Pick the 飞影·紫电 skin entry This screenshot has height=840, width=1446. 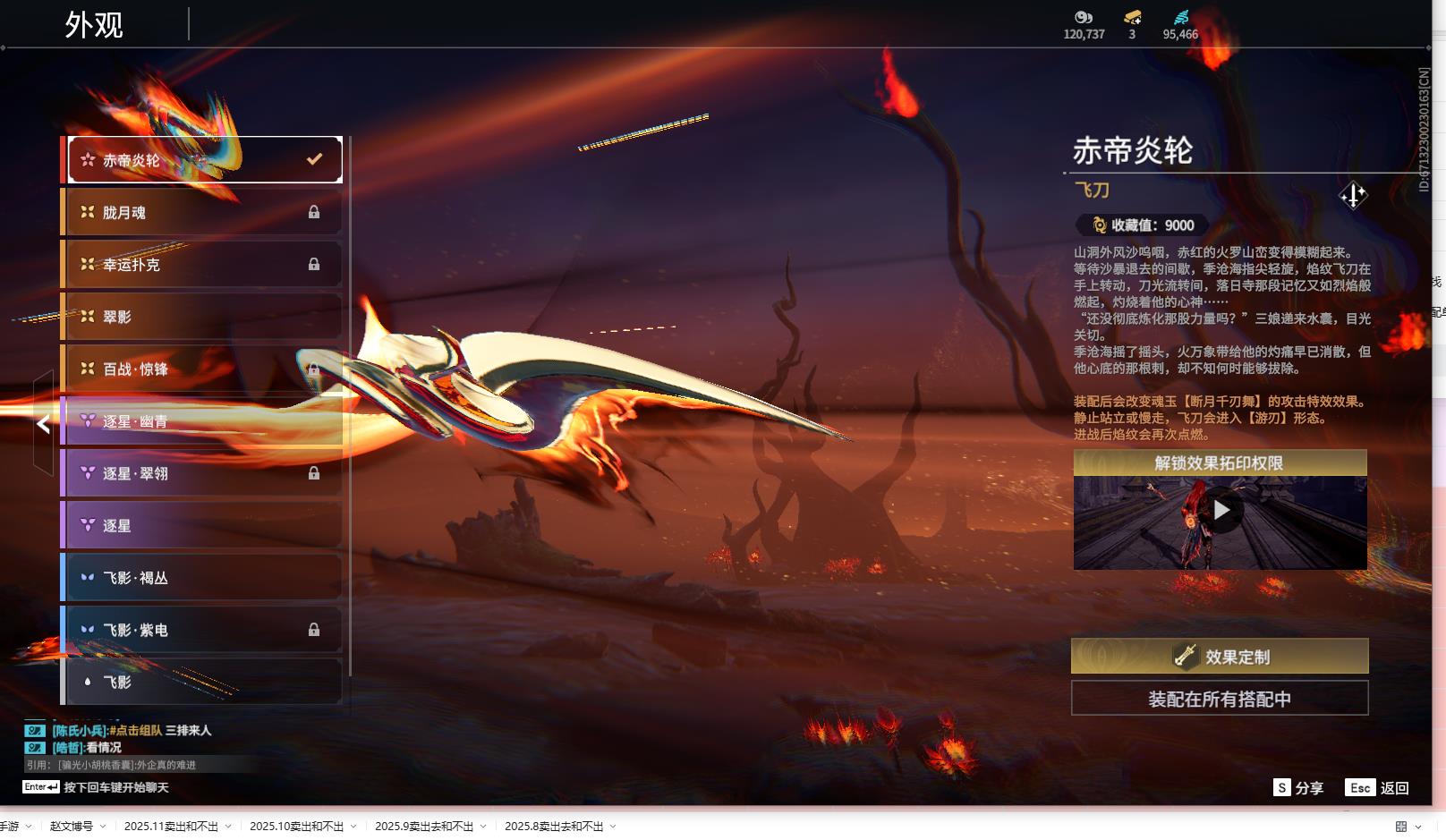[202, 630]
